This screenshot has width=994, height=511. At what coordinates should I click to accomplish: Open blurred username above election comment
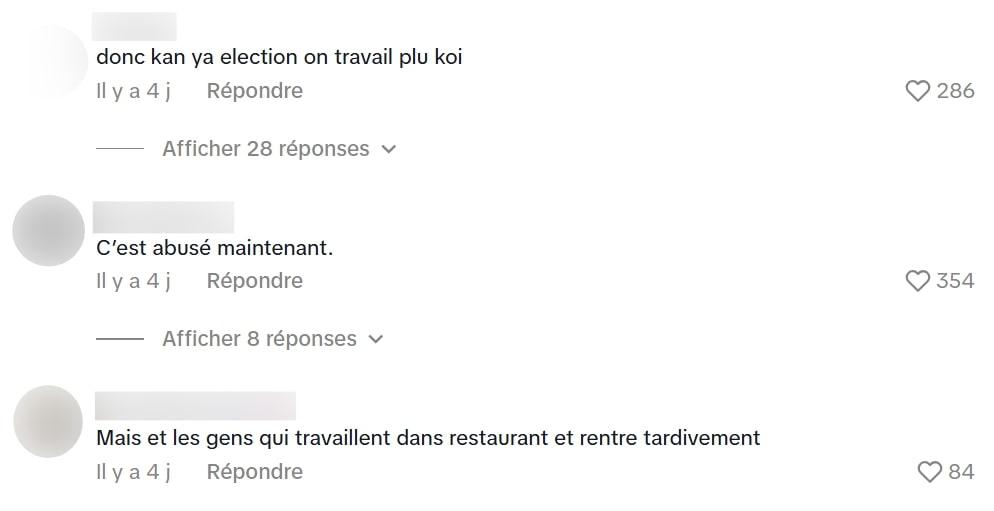[x=134, y=27]
